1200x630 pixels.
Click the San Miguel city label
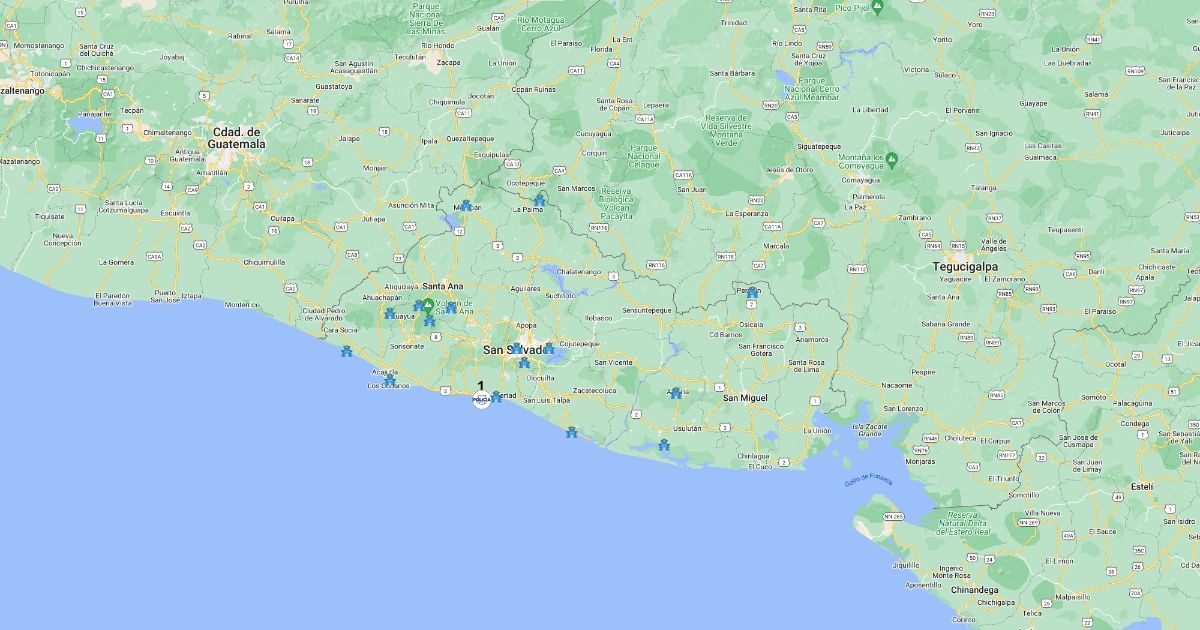tap(745, 398)
